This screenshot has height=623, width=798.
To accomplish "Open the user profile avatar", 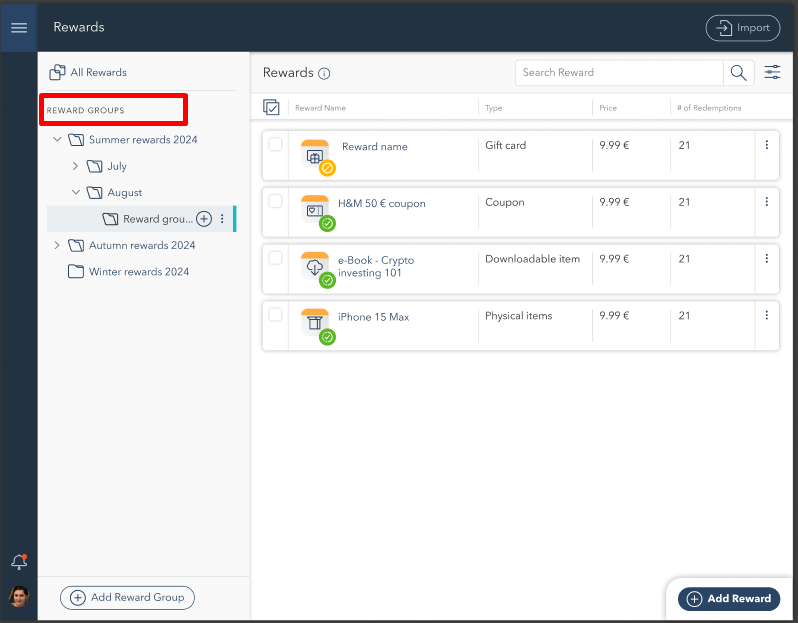I will pos(19,597).
